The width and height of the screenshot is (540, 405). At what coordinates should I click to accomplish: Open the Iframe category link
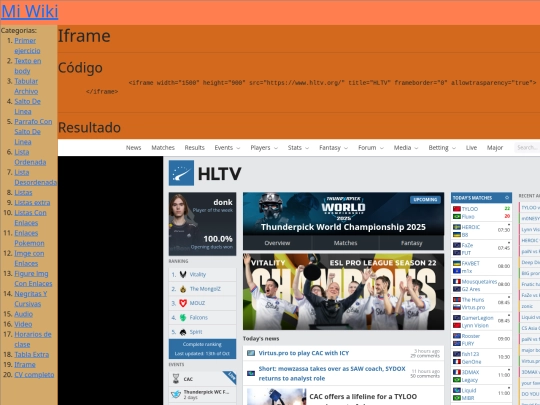[25, 364]
